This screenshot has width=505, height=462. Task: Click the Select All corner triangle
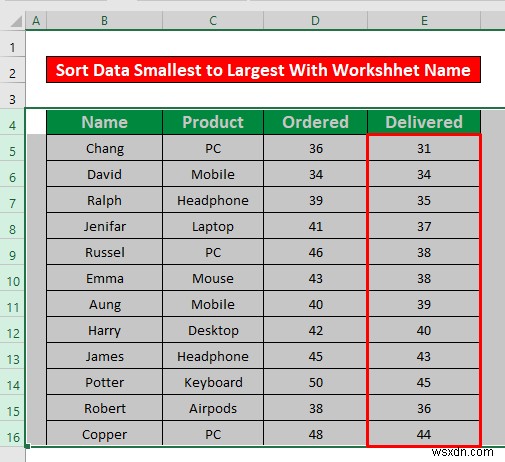coord(16,21)
